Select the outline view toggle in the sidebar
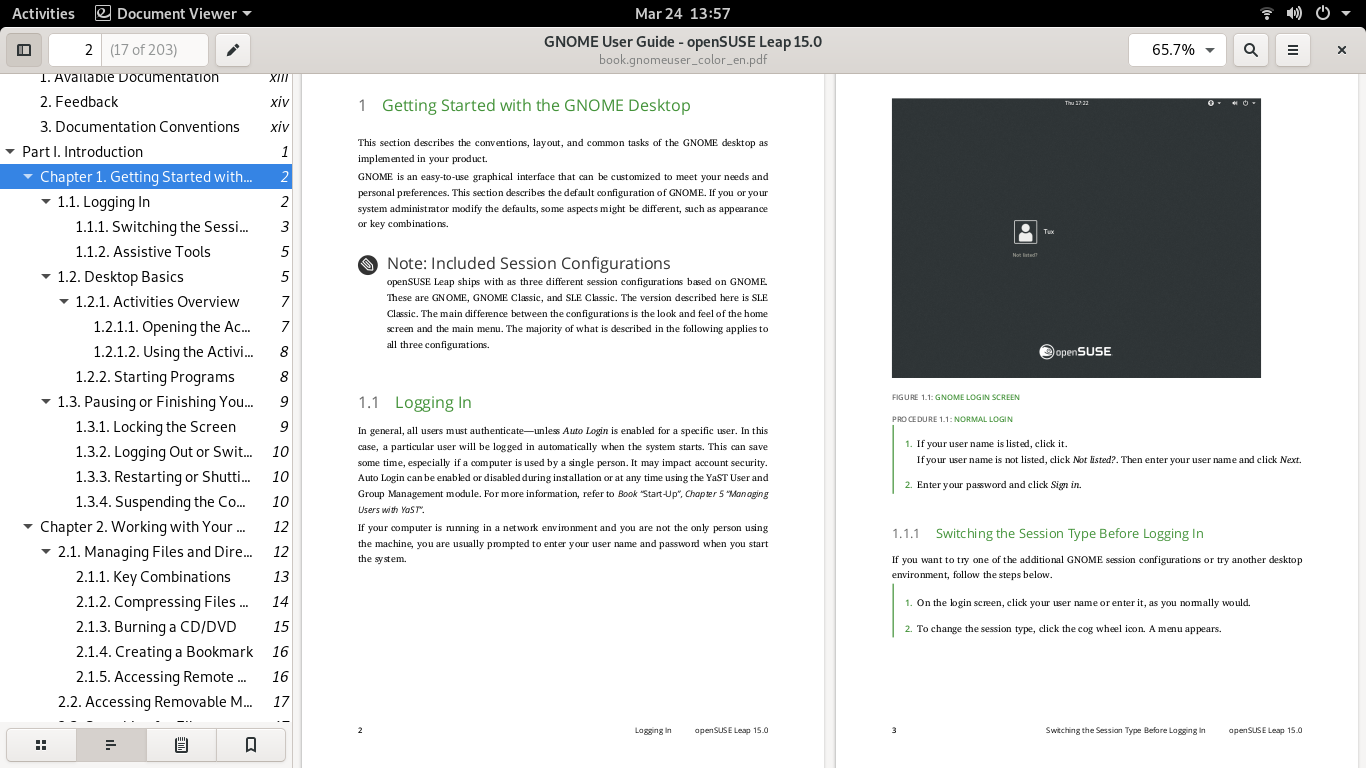The image size is (1366, 768). 110,744
